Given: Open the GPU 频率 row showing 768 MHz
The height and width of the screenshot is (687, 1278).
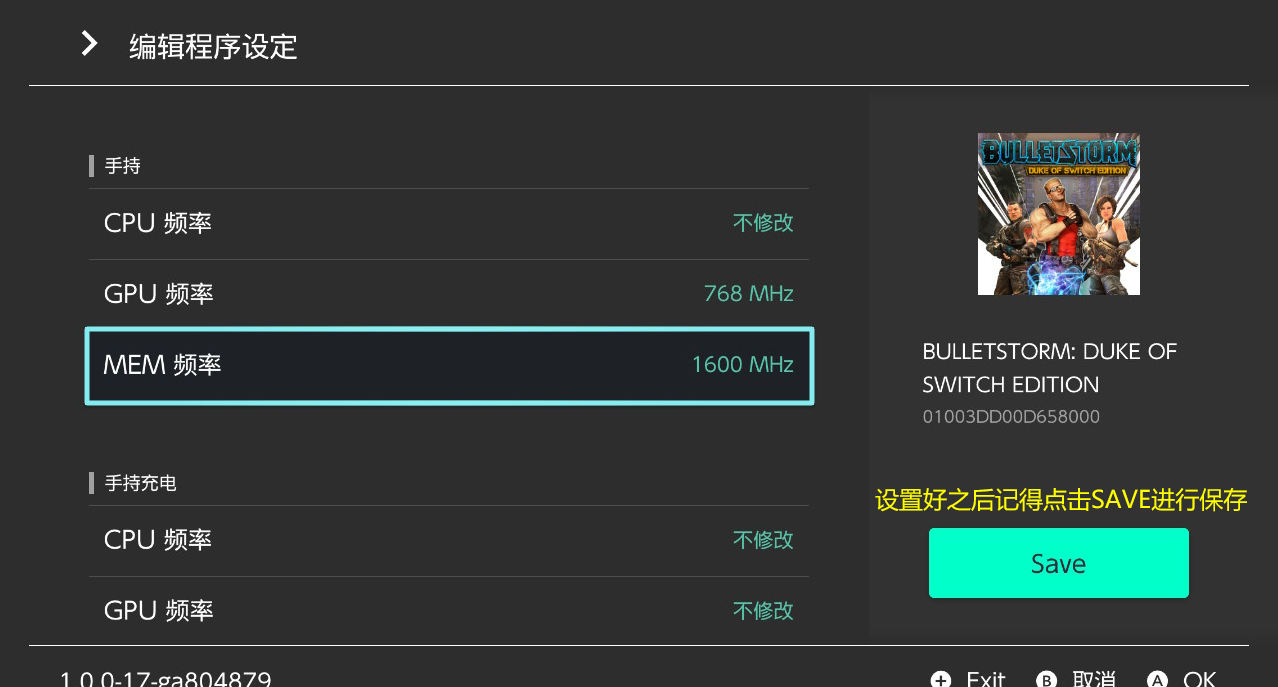Looking at the screenshot, I should [449, 295].
